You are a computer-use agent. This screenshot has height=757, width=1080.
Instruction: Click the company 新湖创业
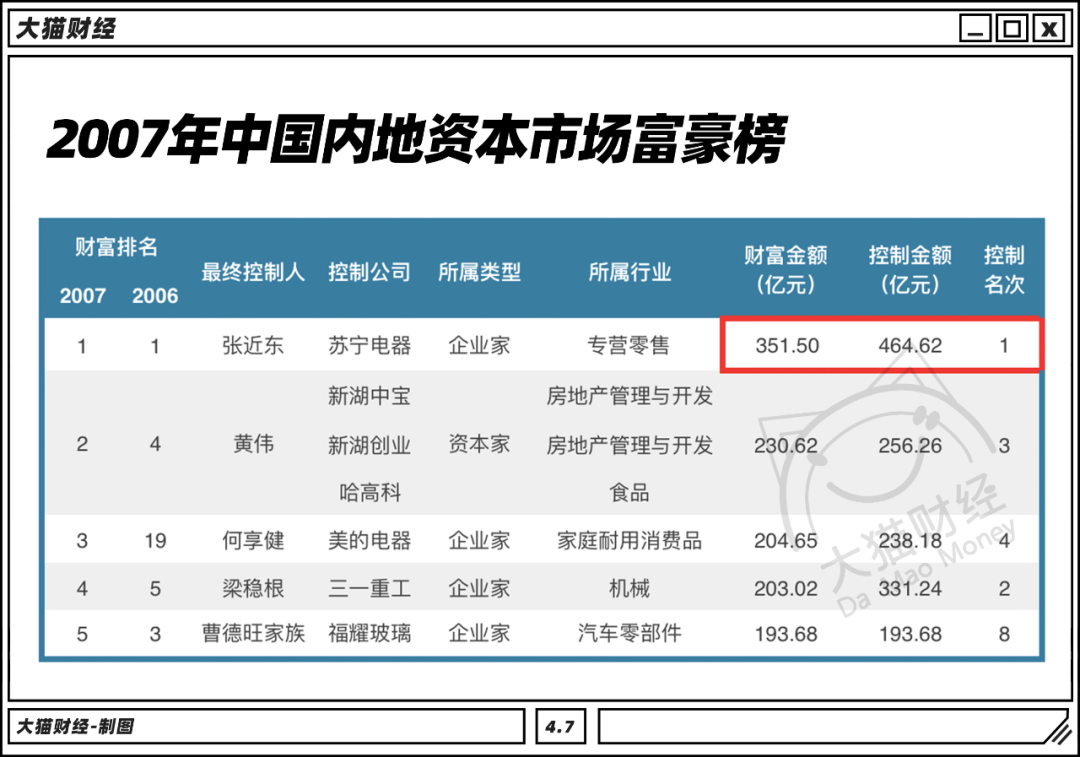[x=369, y=446]
